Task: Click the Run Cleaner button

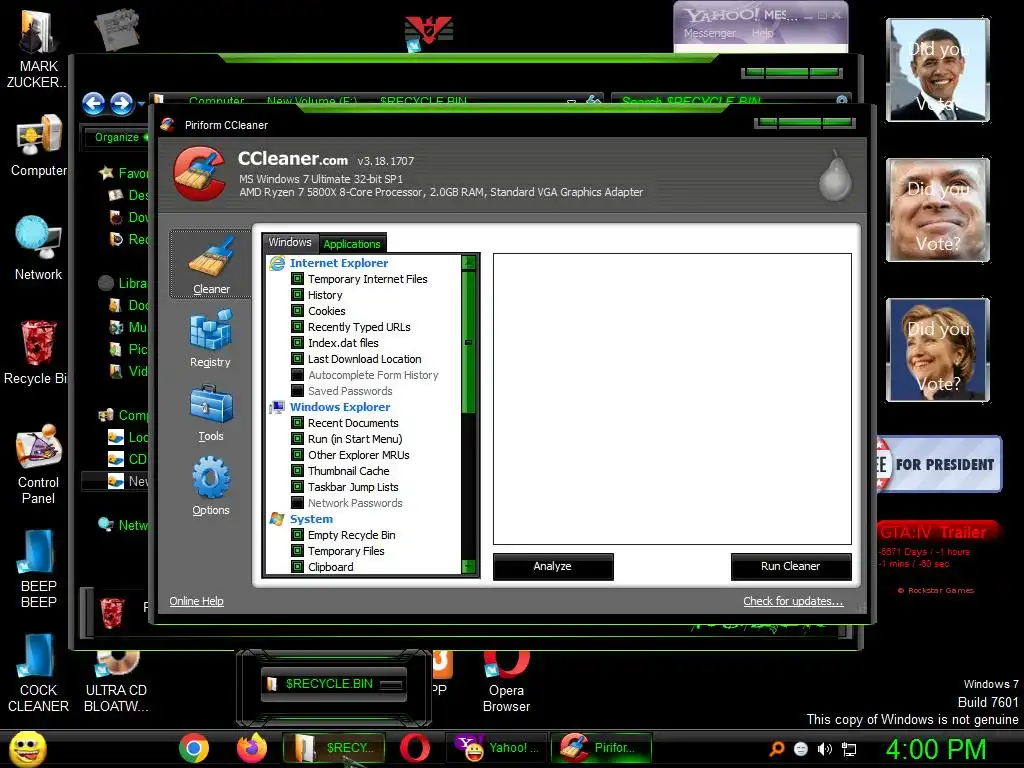Action: (791, 566)
